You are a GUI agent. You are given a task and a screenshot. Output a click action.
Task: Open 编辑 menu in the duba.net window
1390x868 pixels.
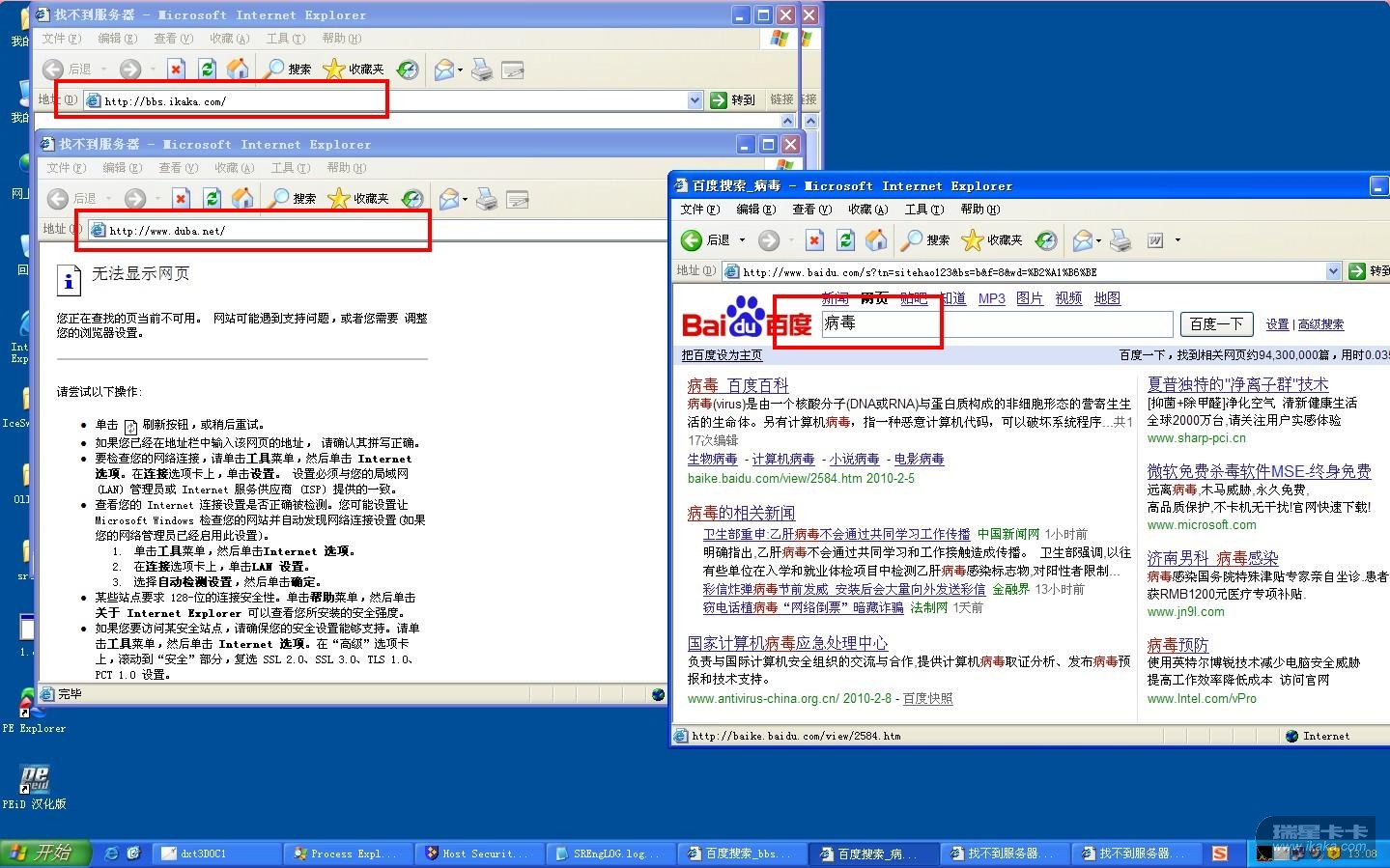(123, 168)
